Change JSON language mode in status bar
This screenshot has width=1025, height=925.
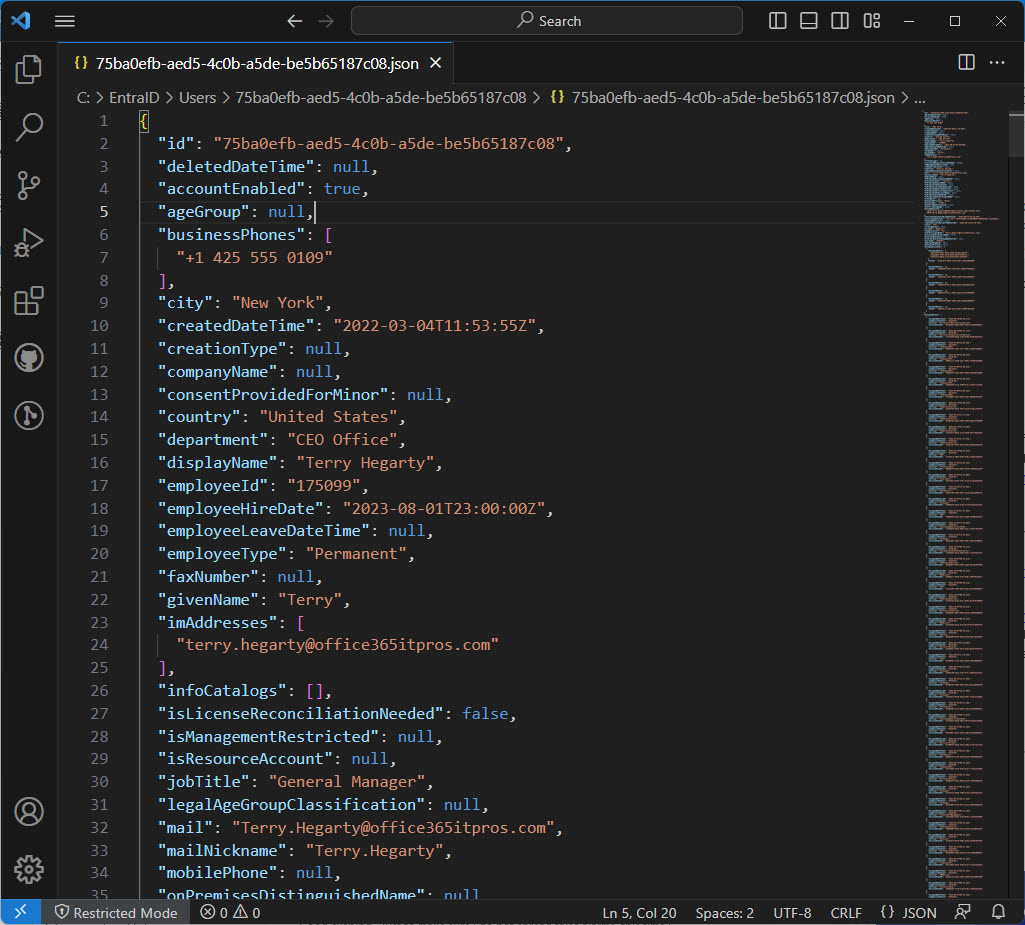point(908,912)
